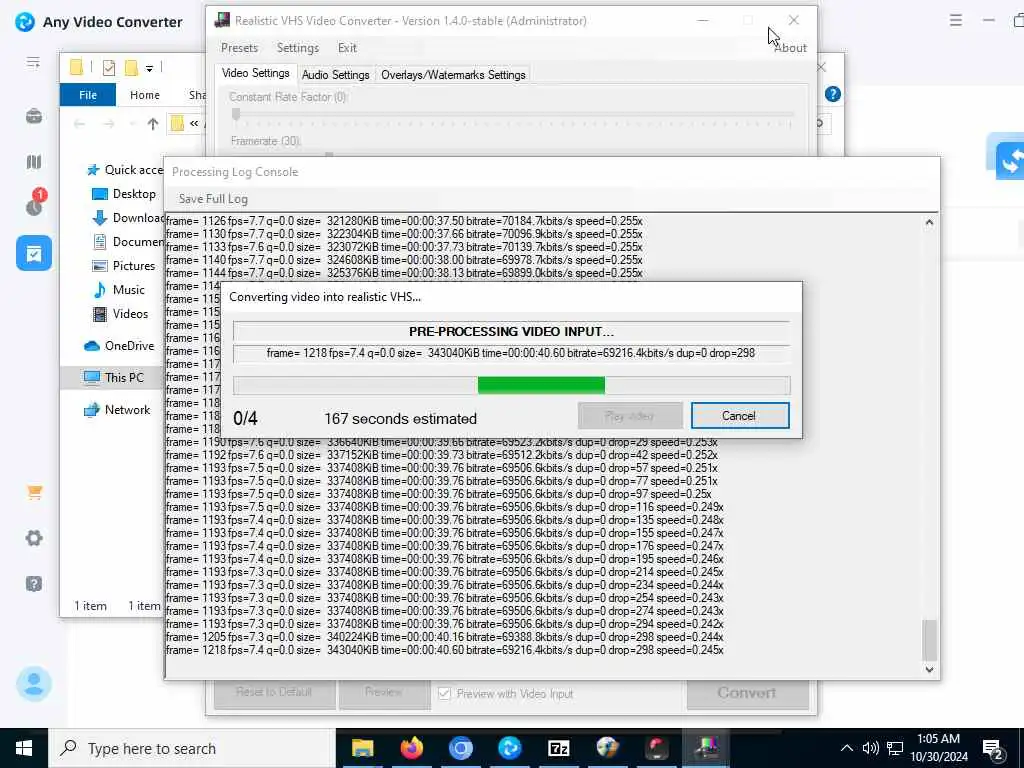
Task: Open Any Video Converter taskbar icon
Action: point(509,748)
